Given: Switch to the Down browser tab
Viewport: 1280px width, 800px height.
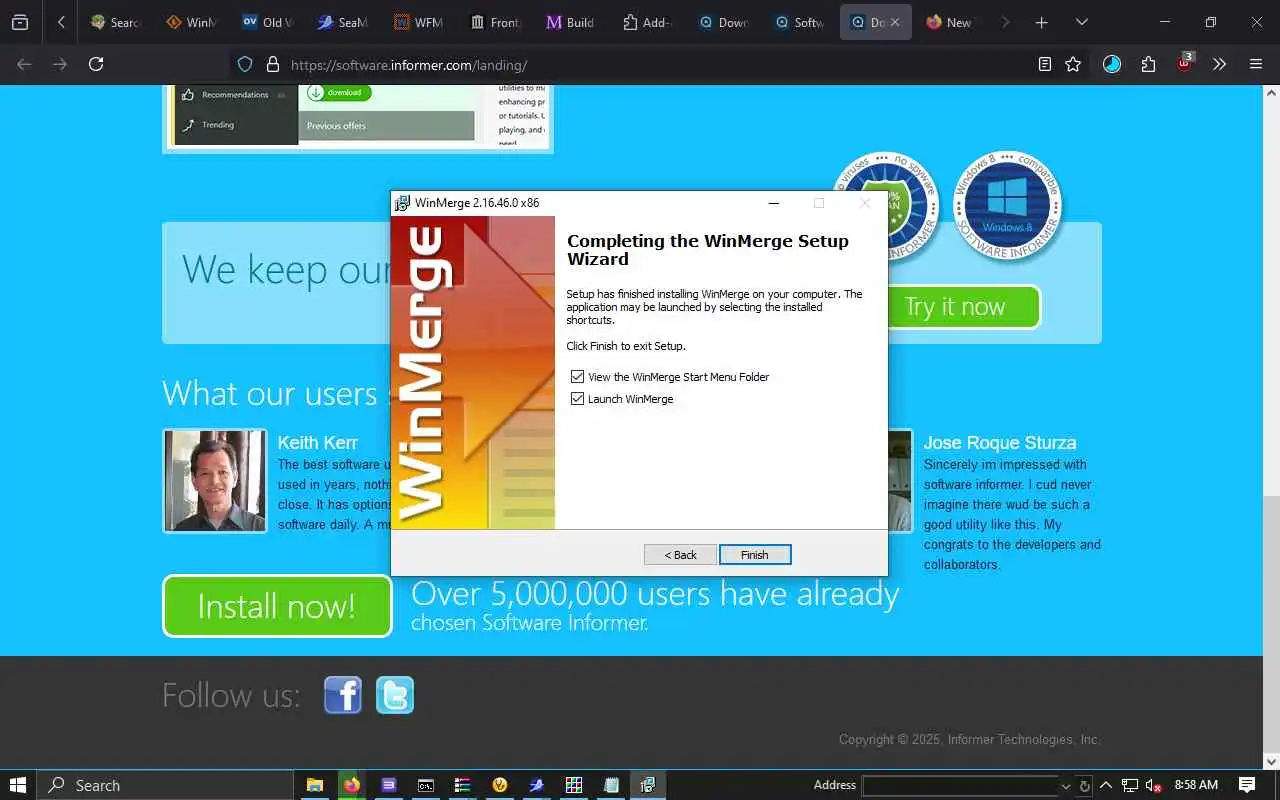Looking at the screenshot, I should 723,22.
